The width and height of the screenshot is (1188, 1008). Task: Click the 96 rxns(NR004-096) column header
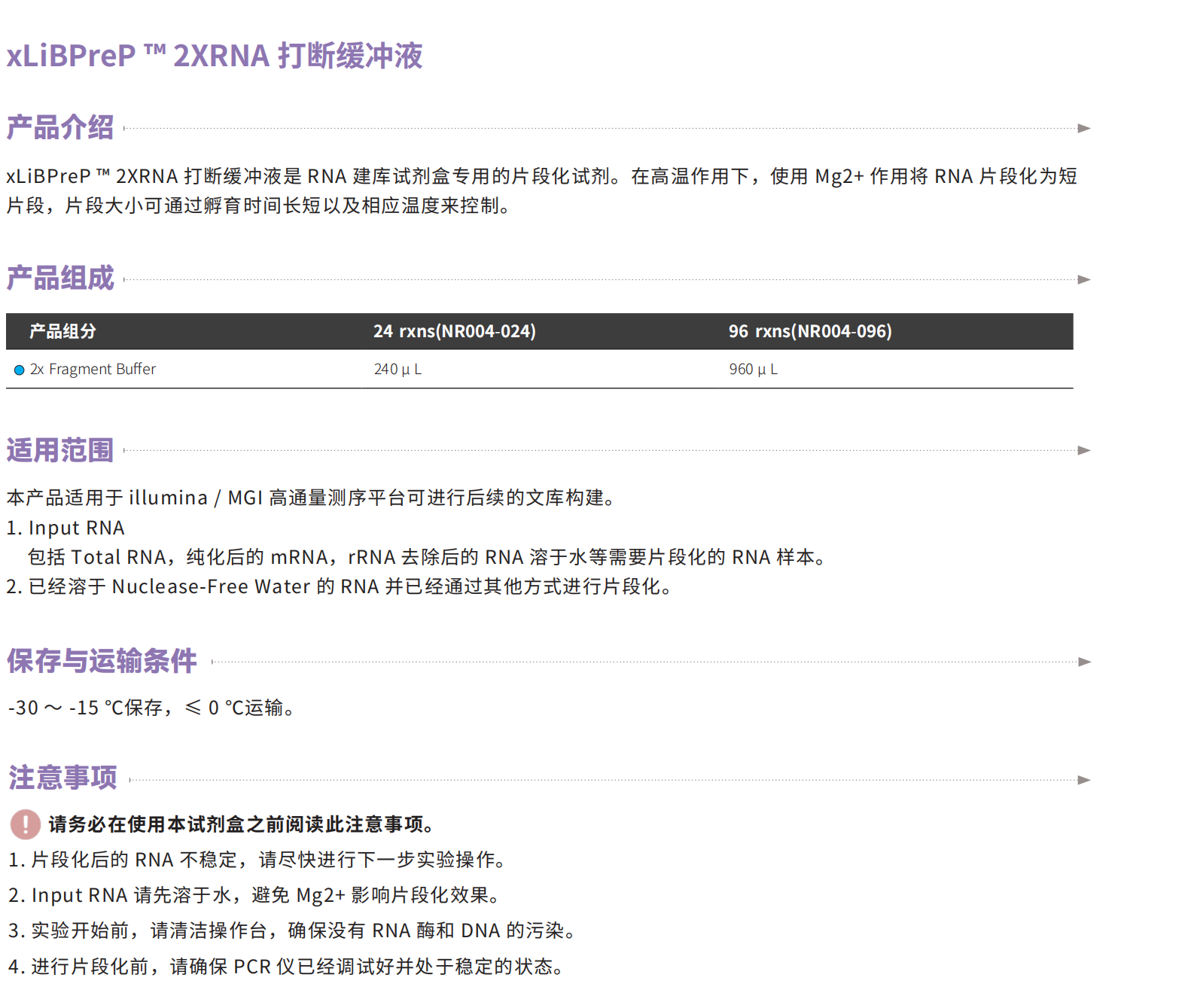810,331
